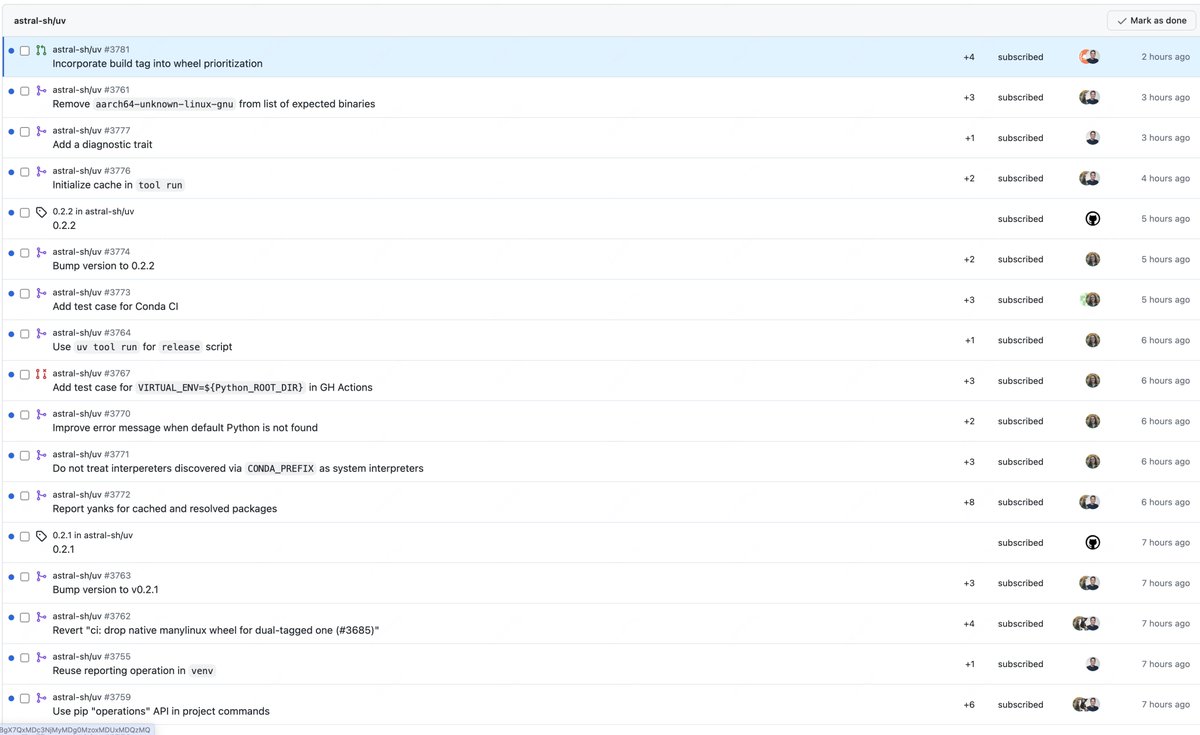
Task: Click the unread blue dot on #3763 row
Action: tap(11, 576)
